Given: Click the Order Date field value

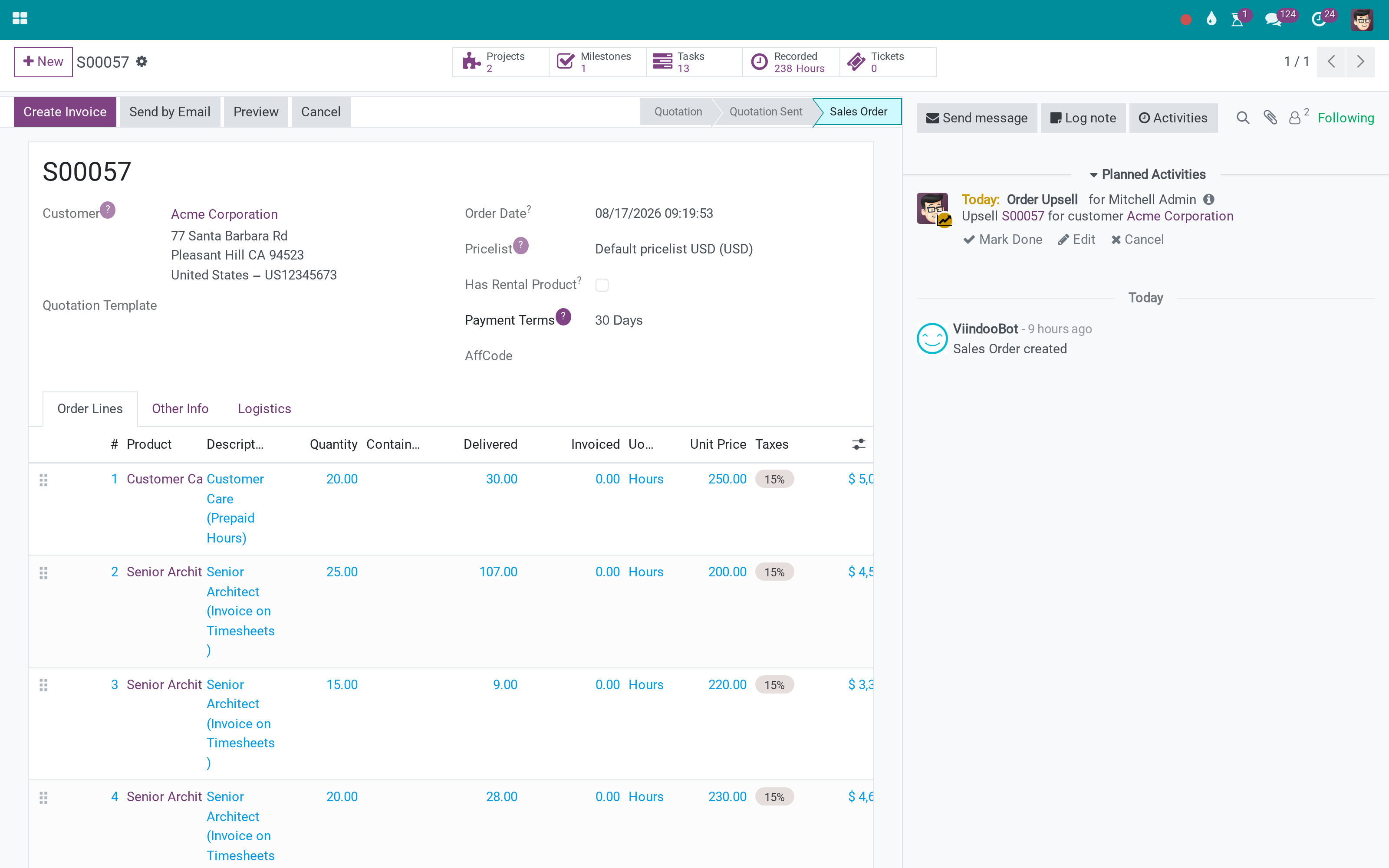Looking at the screenshot, I should pyautogui.click(x=654, y=214).
